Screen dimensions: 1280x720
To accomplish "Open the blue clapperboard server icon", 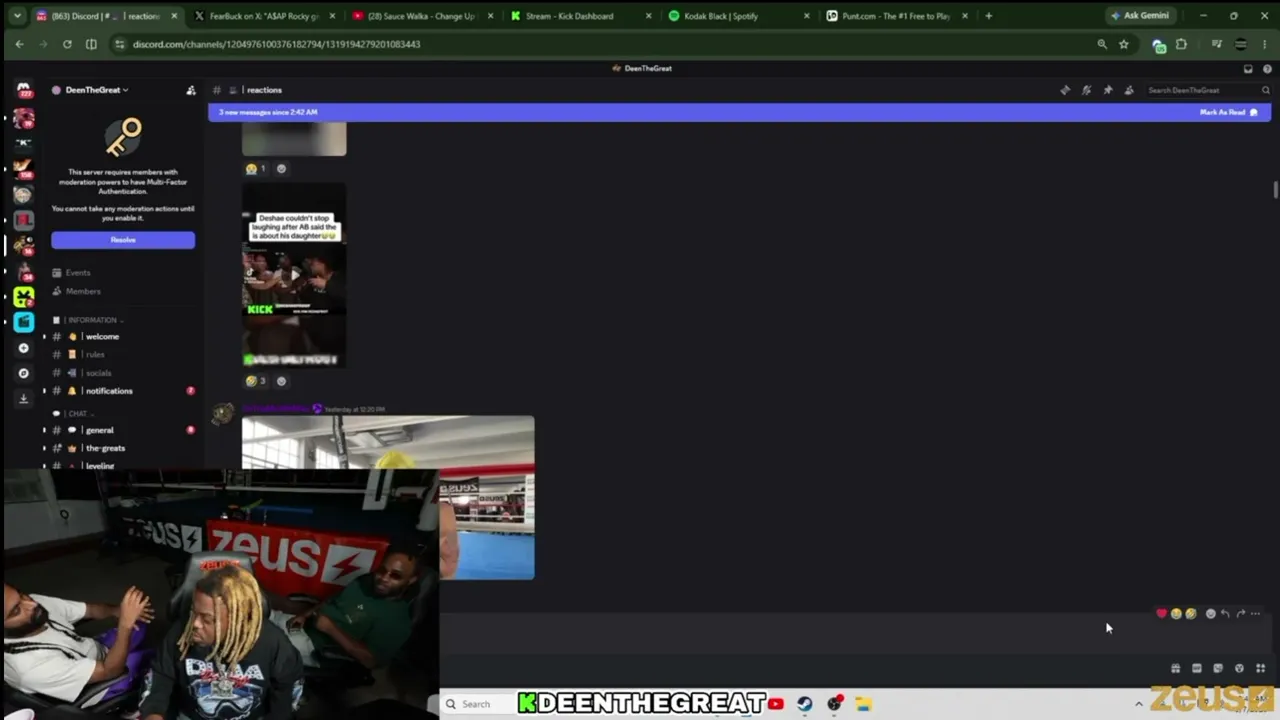I will coord(24,322).
